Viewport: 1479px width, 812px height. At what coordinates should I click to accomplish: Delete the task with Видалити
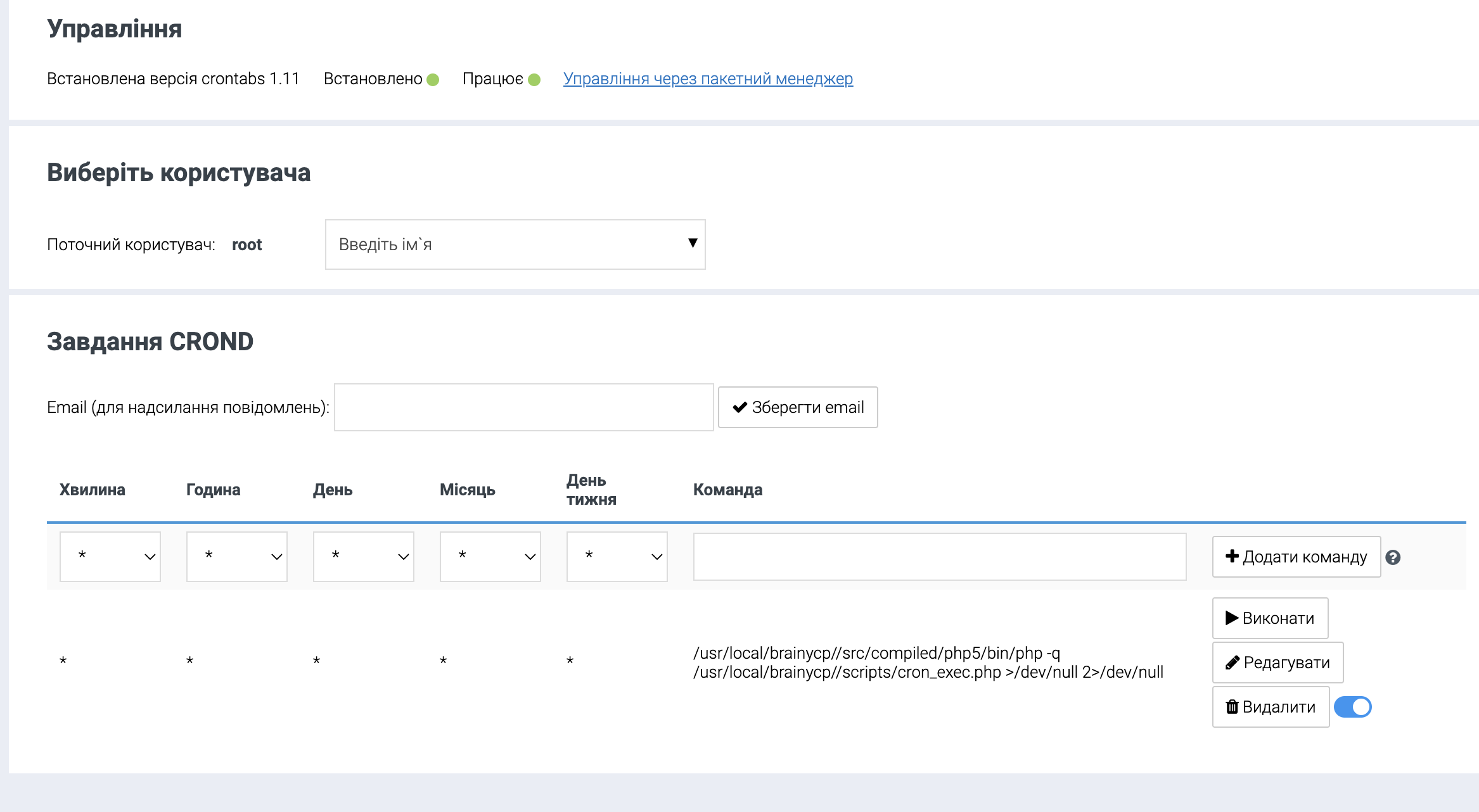pos(1271,707)
